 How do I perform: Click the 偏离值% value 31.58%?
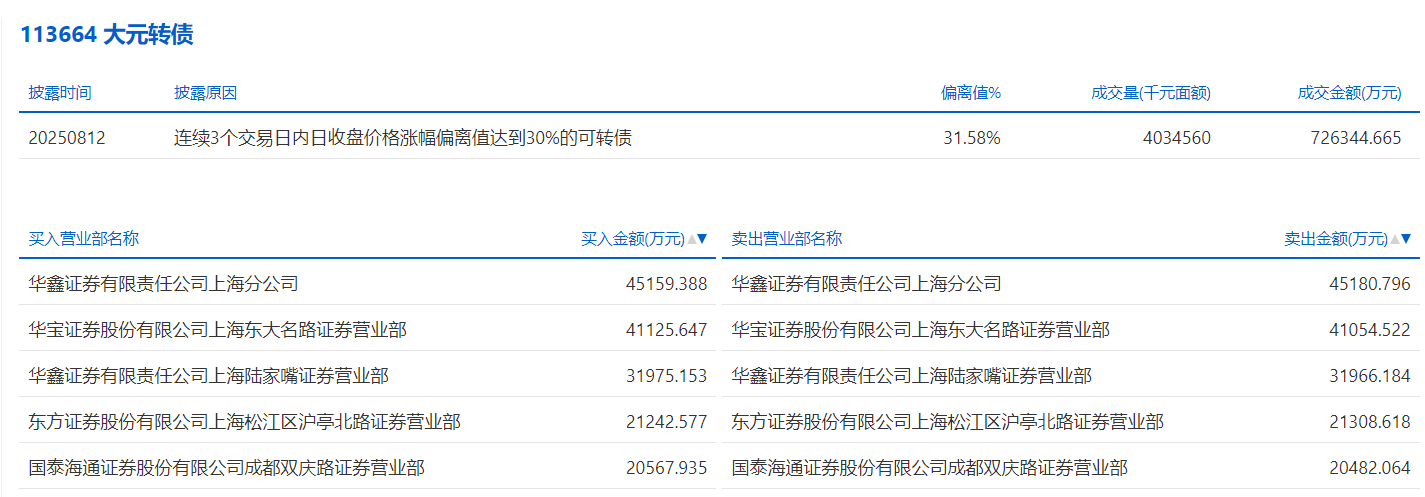point(972,139)
